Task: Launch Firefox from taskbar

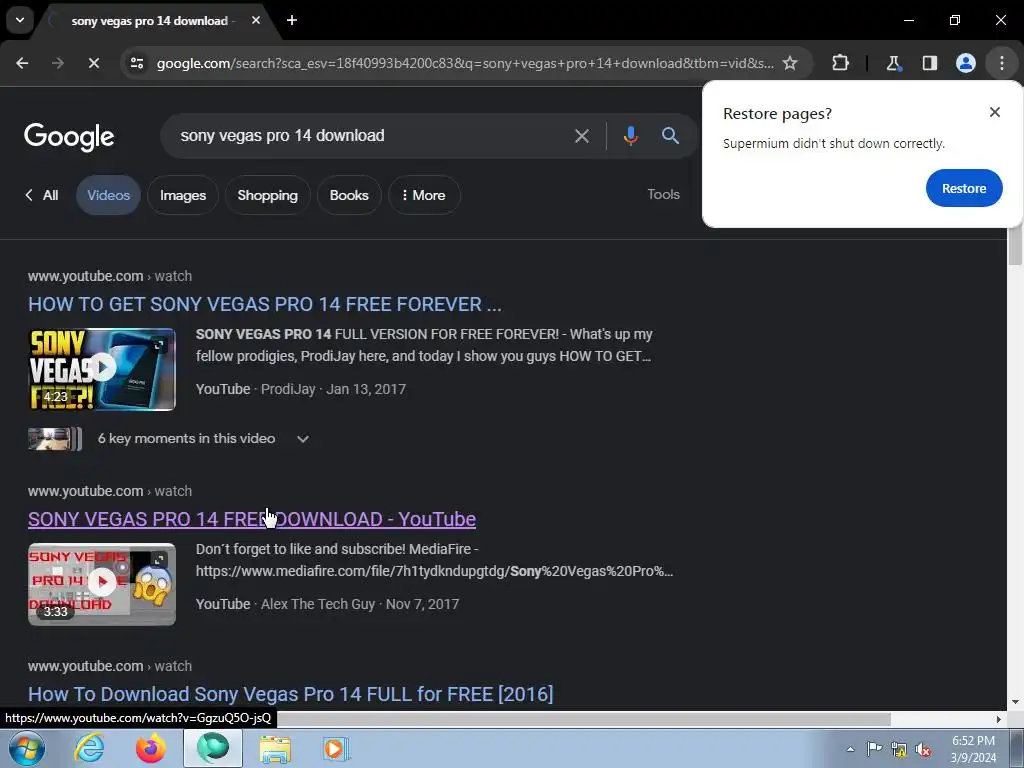Action: (151, 748)
